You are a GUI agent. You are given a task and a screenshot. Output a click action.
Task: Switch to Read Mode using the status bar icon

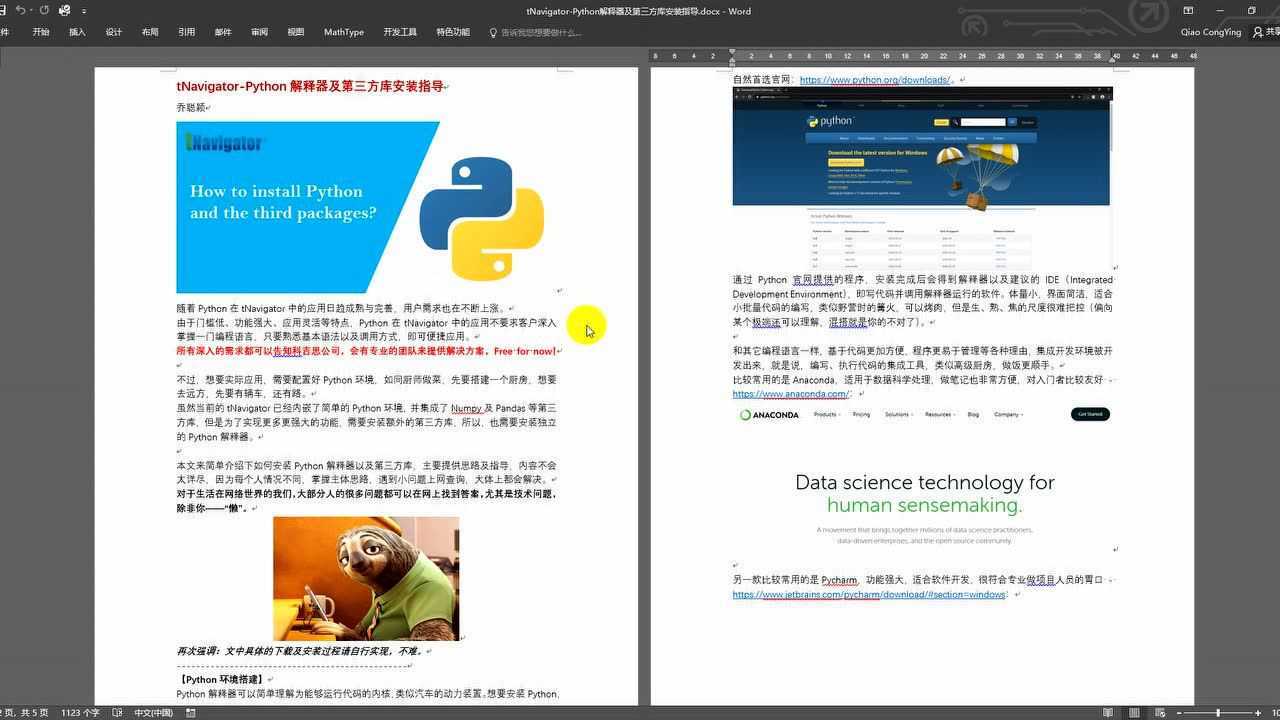tap(1109, 712)
